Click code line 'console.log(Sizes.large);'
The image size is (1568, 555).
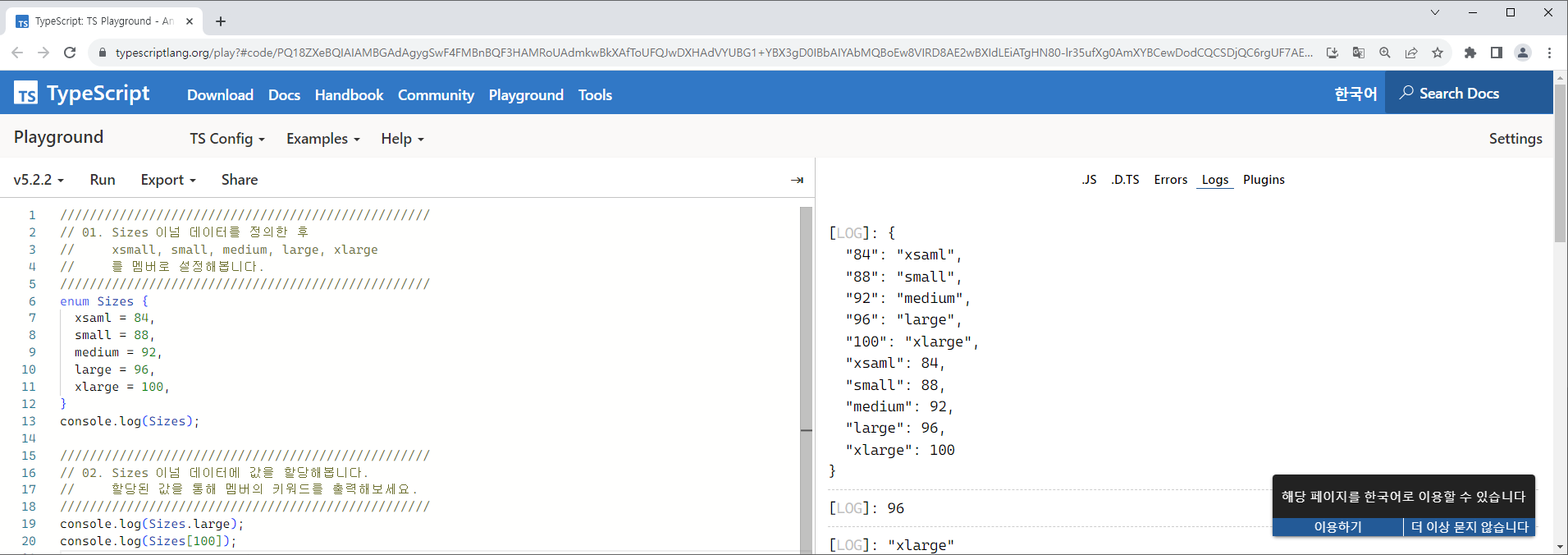pyautogui.click(x=152, y=524)
